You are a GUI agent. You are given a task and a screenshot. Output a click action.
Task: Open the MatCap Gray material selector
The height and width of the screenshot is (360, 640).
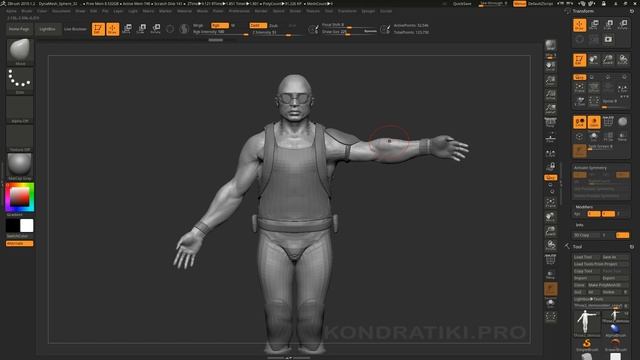pos(20,167)
